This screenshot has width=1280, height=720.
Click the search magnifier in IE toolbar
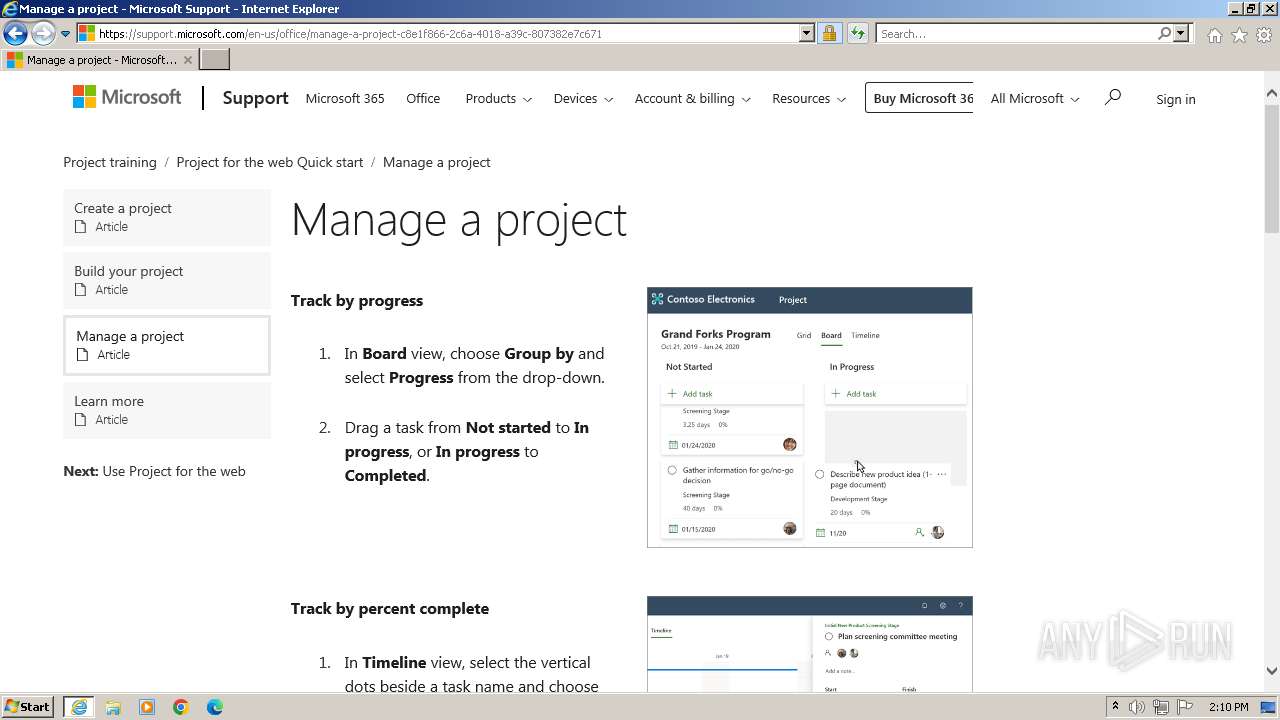coord(1164,33)
